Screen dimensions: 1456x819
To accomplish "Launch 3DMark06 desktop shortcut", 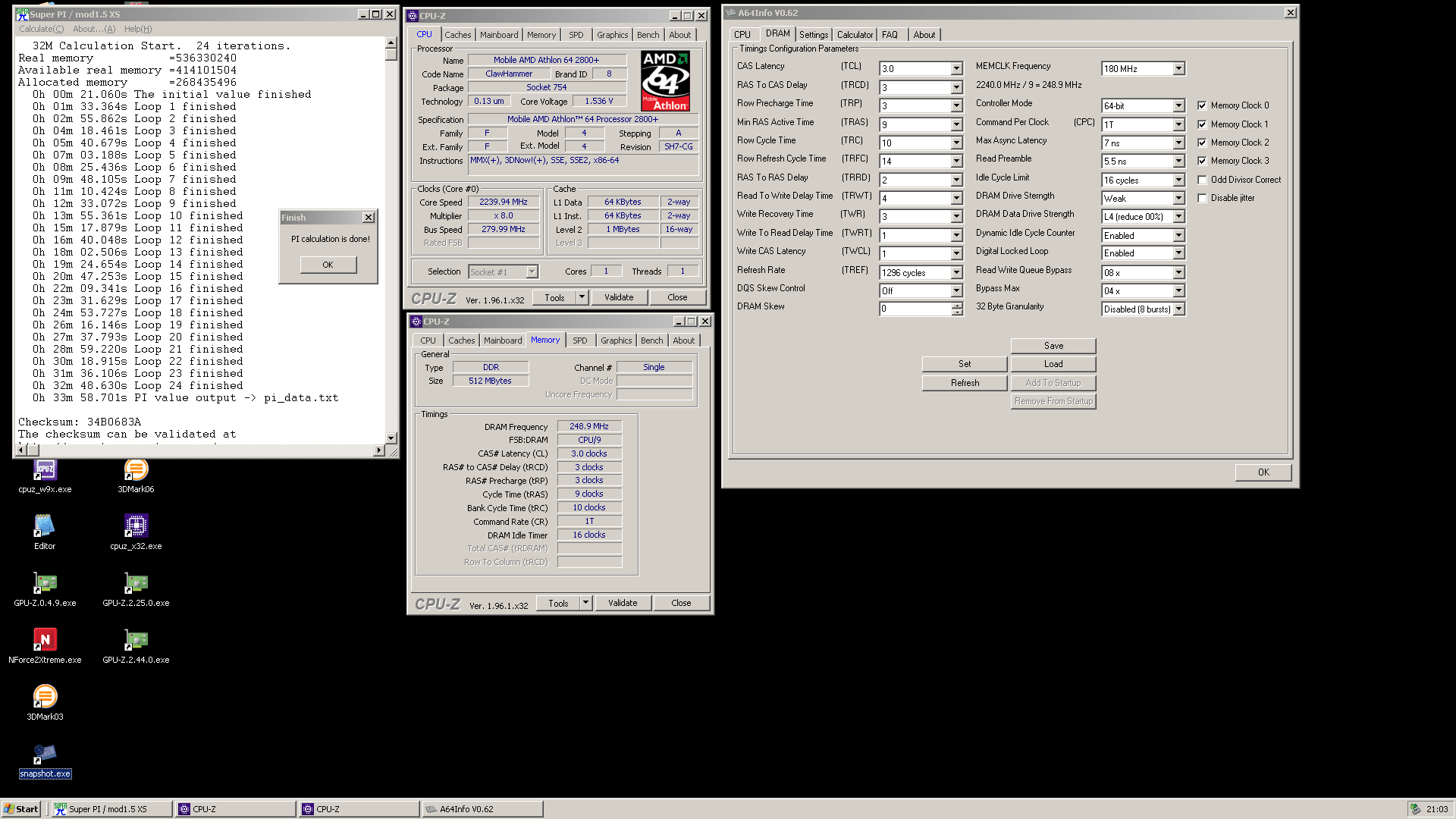I will coord(136,476).
